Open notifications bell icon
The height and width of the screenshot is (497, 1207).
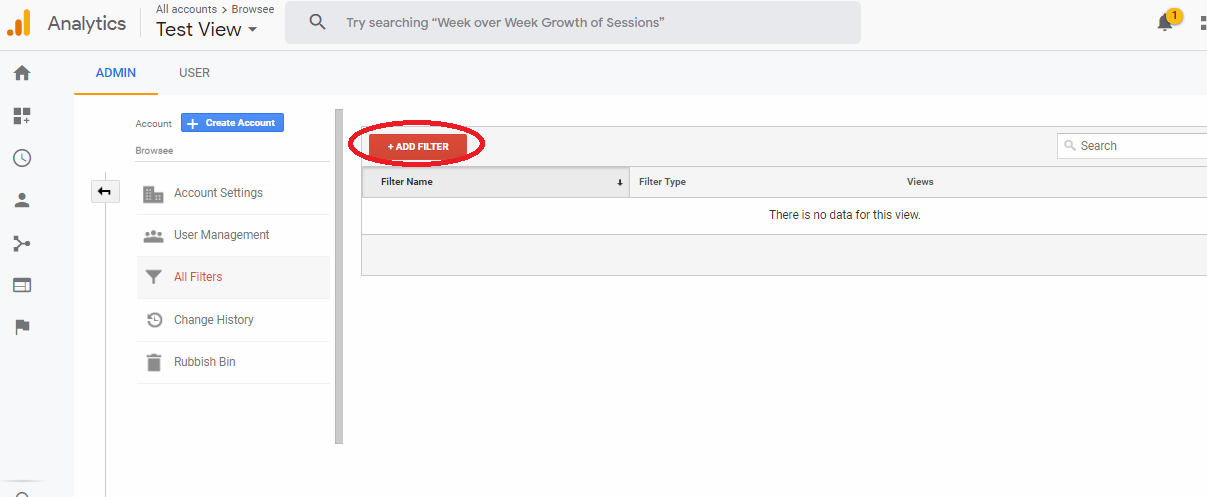(1165, 23)
